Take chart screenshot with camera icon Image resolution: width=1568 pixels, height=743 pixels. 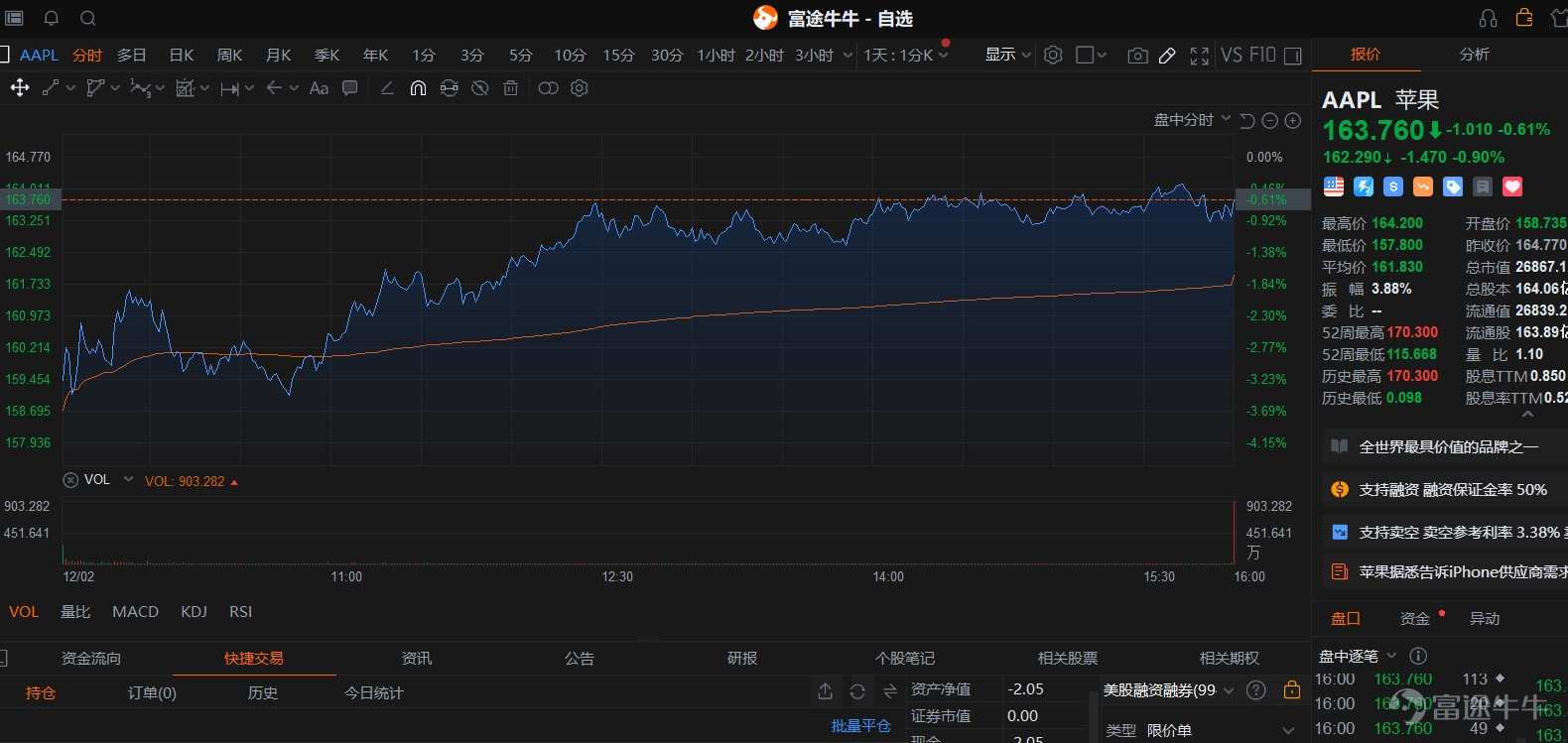[x=1137, y=56]
